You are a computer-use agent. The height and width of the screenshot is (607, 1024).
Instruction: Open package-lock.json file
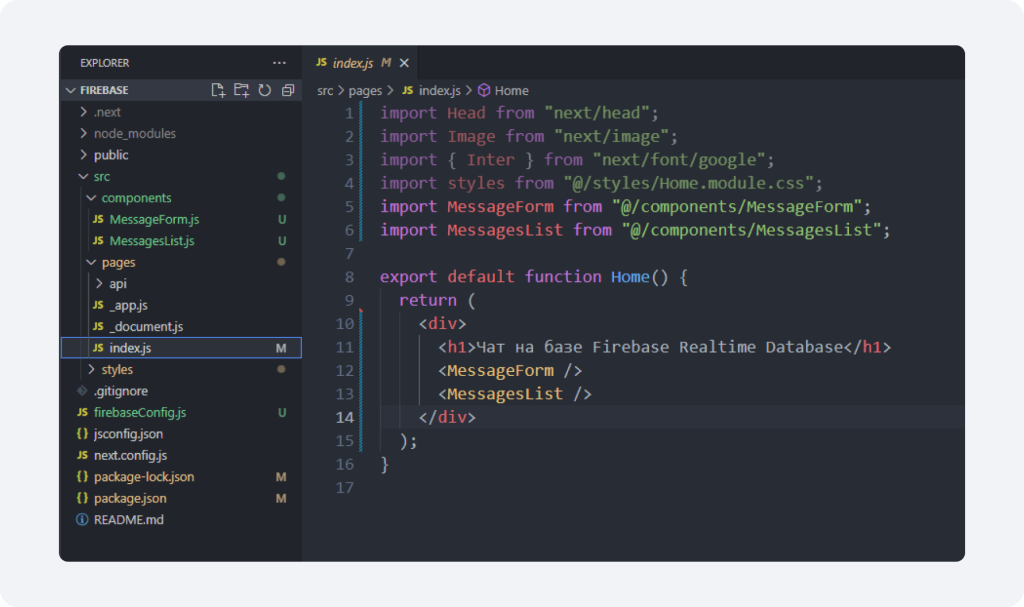pos(144,477)
